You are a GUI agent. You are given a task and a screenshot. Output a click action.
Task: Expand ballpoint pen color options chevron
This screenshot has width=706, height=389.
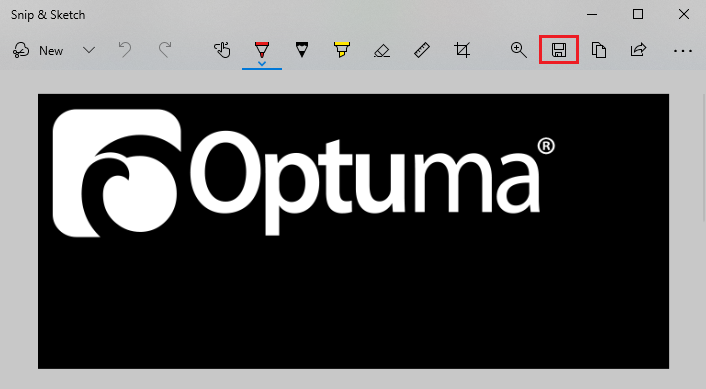pos(262,64)
